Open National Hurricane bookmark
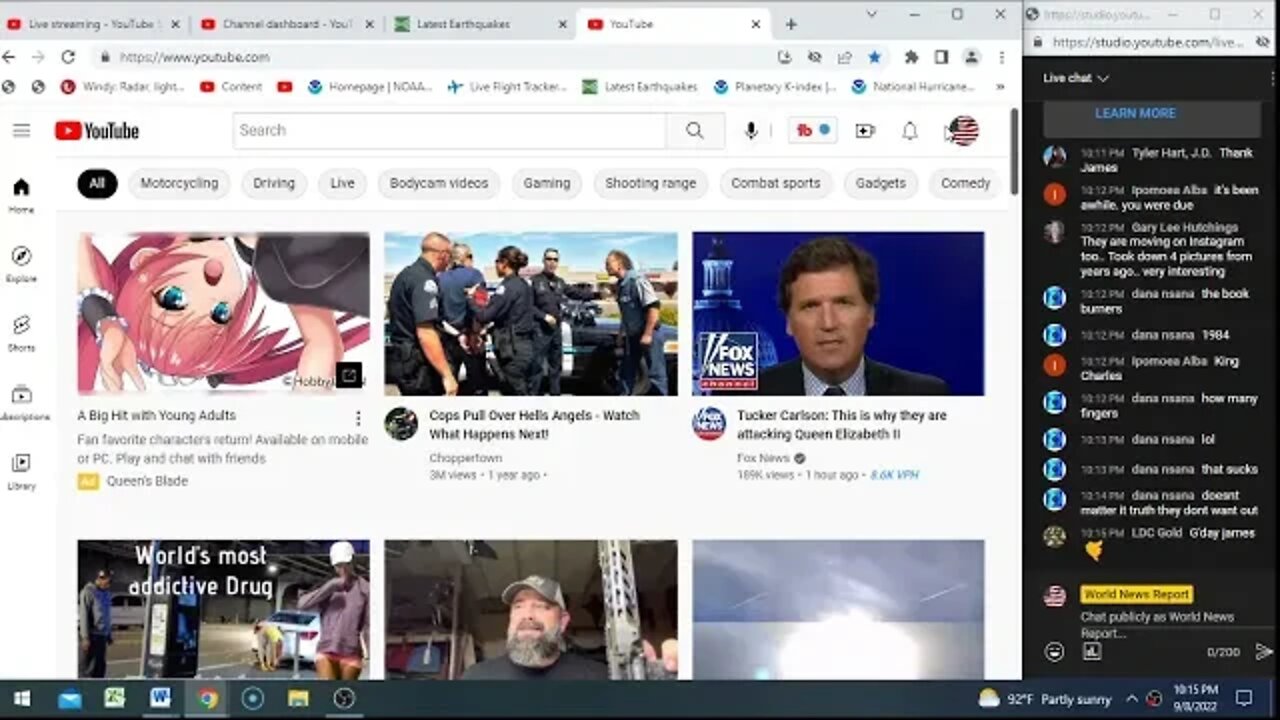 (913, 87)
